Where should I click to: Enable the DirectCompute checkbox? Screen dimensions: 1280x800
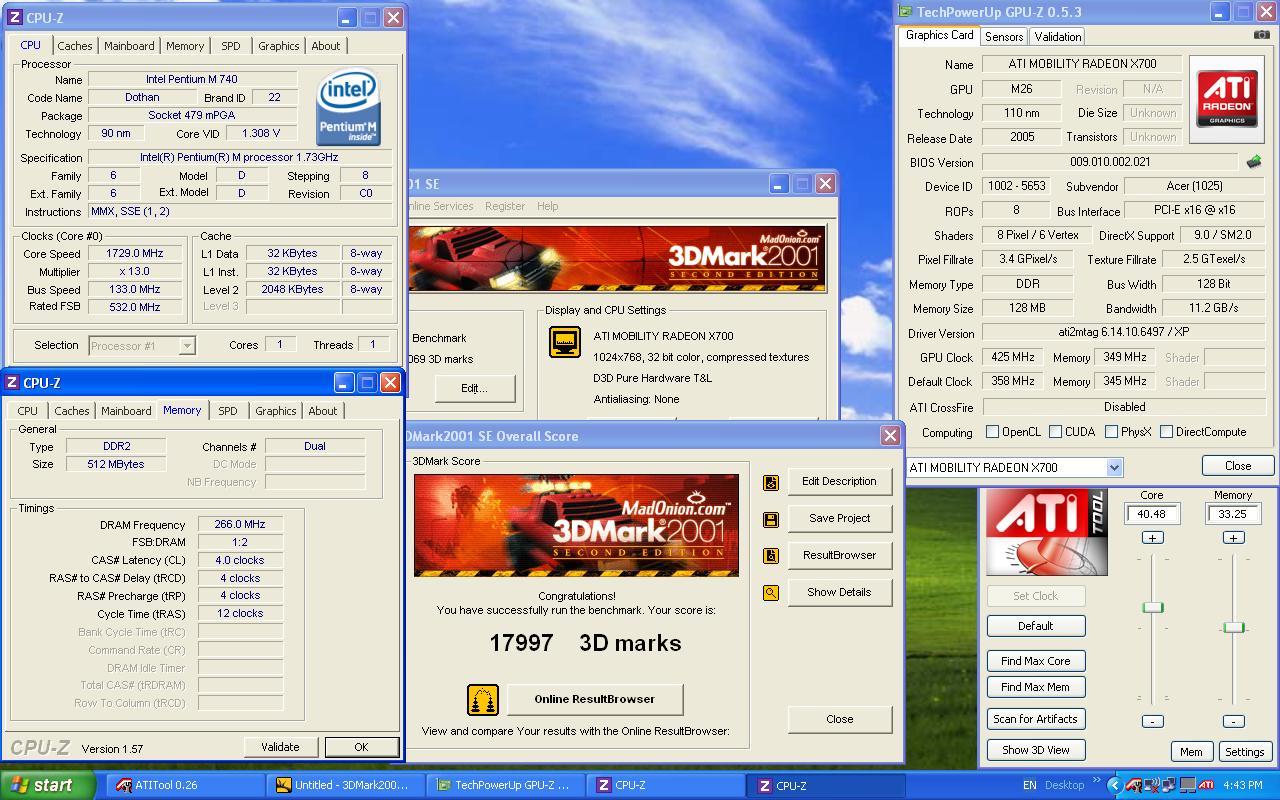[x=1166, y=432]
